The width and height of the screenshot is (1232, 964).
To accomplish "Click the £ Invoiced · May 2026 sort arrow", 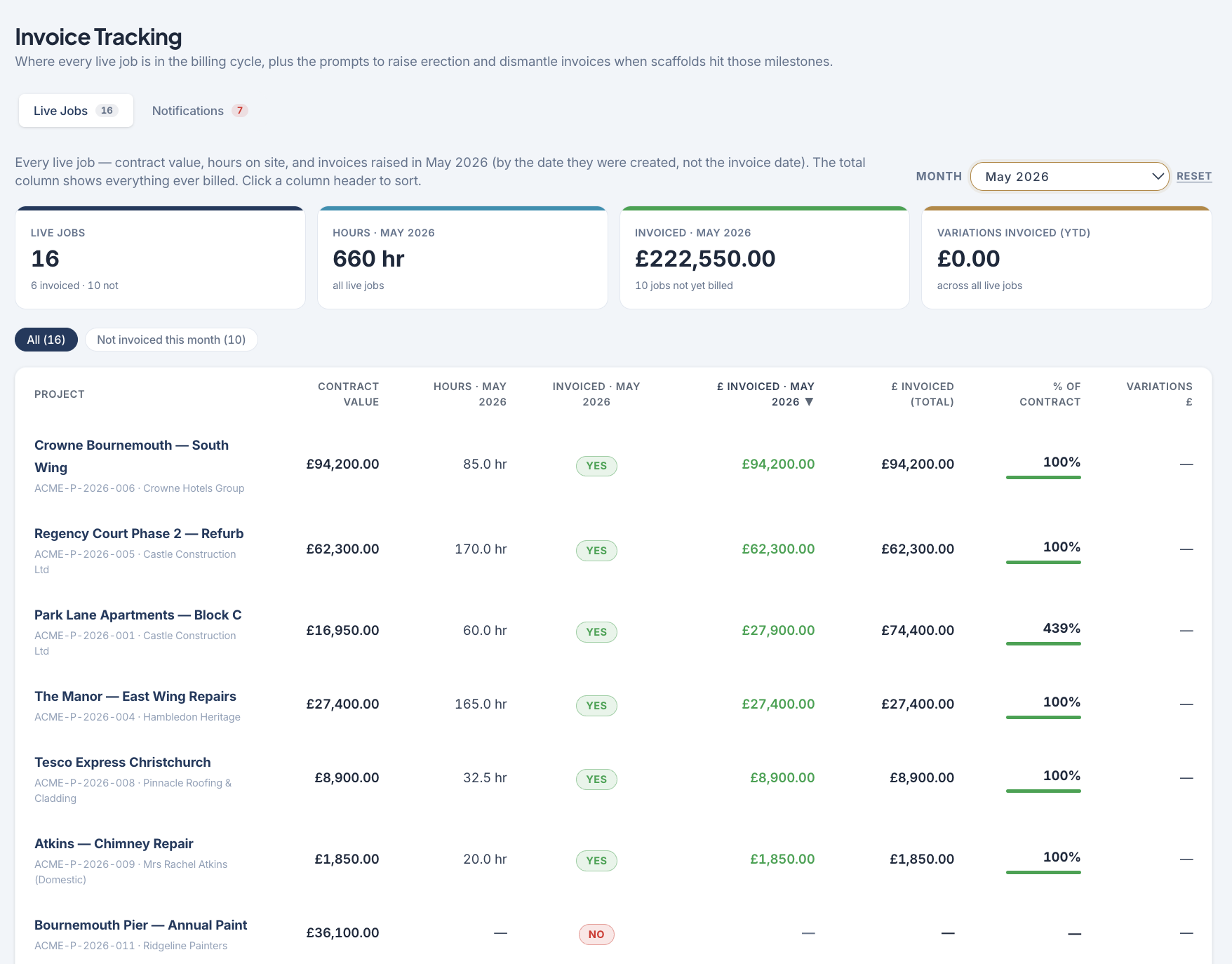I will point(809,402).
